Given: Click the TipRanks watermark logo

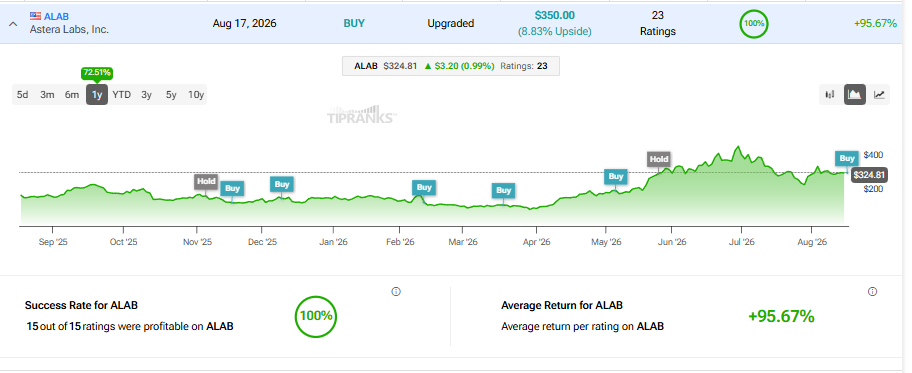Looking at the screenshot, I should 361,115.
